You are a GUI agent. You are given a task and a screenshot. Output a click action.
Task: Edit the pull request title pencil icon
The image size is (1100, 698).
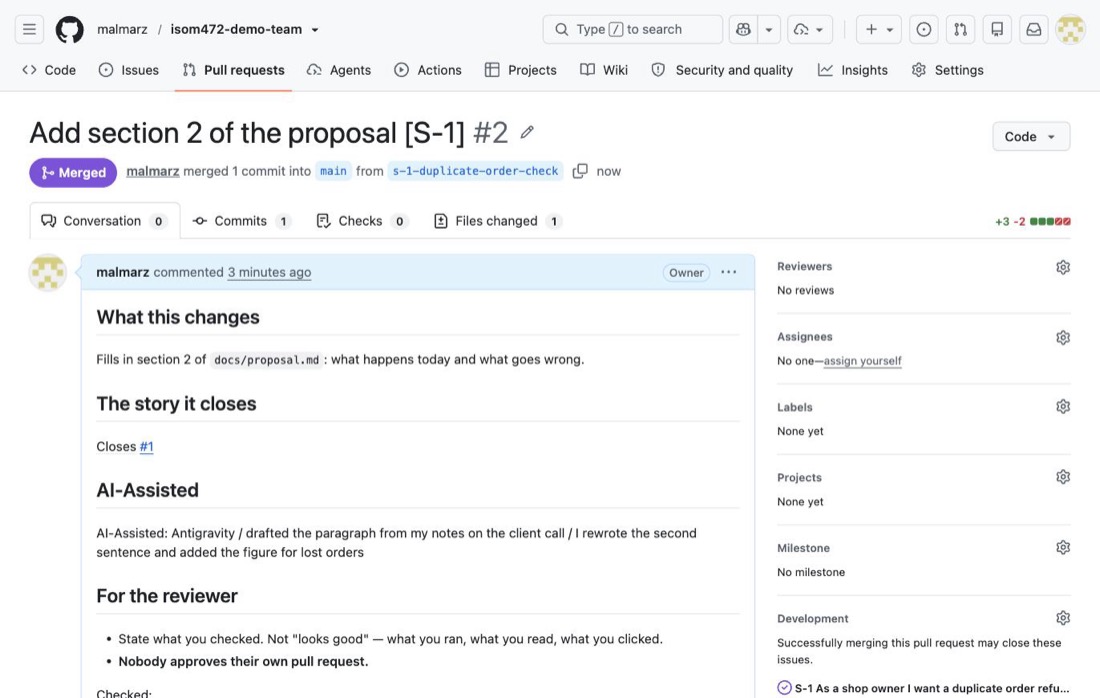(x=527, y=132)
